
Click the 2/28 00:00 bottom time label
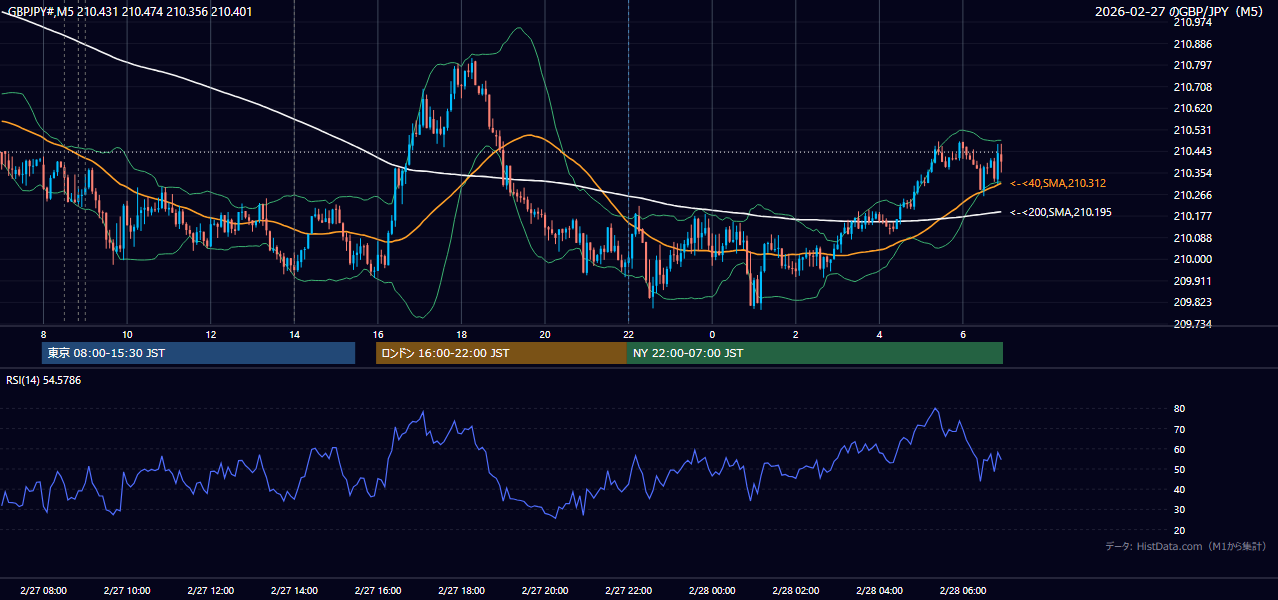tap(712, 590)
